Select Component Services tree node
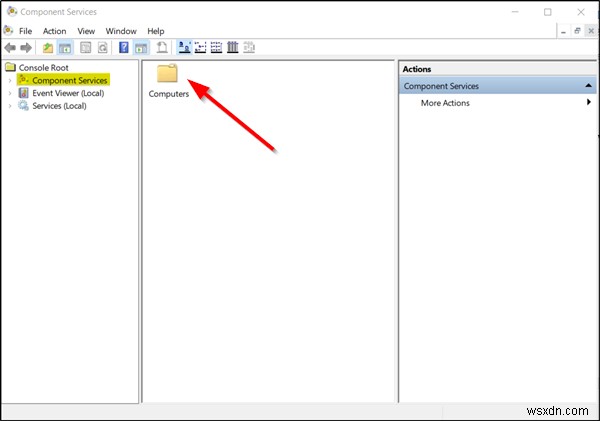Viewport: 600px width, 421px height. pyautogui.click(x=69, y=80)
